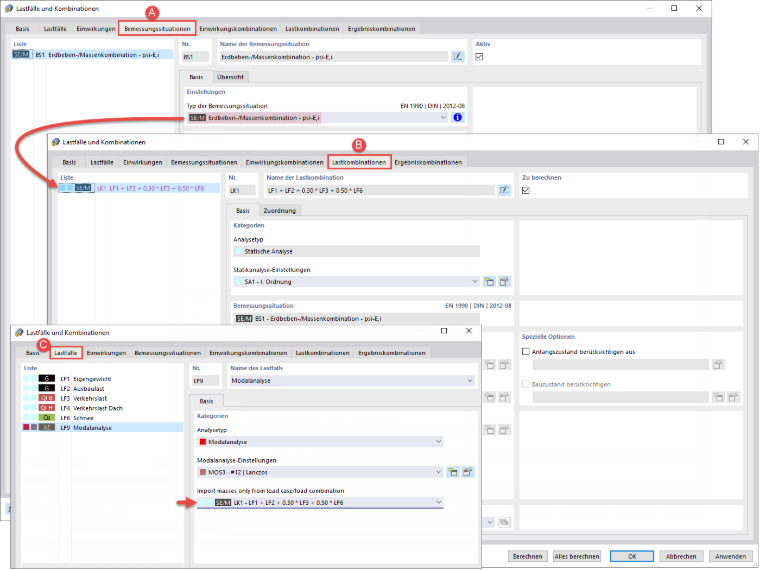This screenshot has height=570, width=760.
Task: Click red swatch in Analysetyp Modalanalyse field
Action: click(203, 442)
